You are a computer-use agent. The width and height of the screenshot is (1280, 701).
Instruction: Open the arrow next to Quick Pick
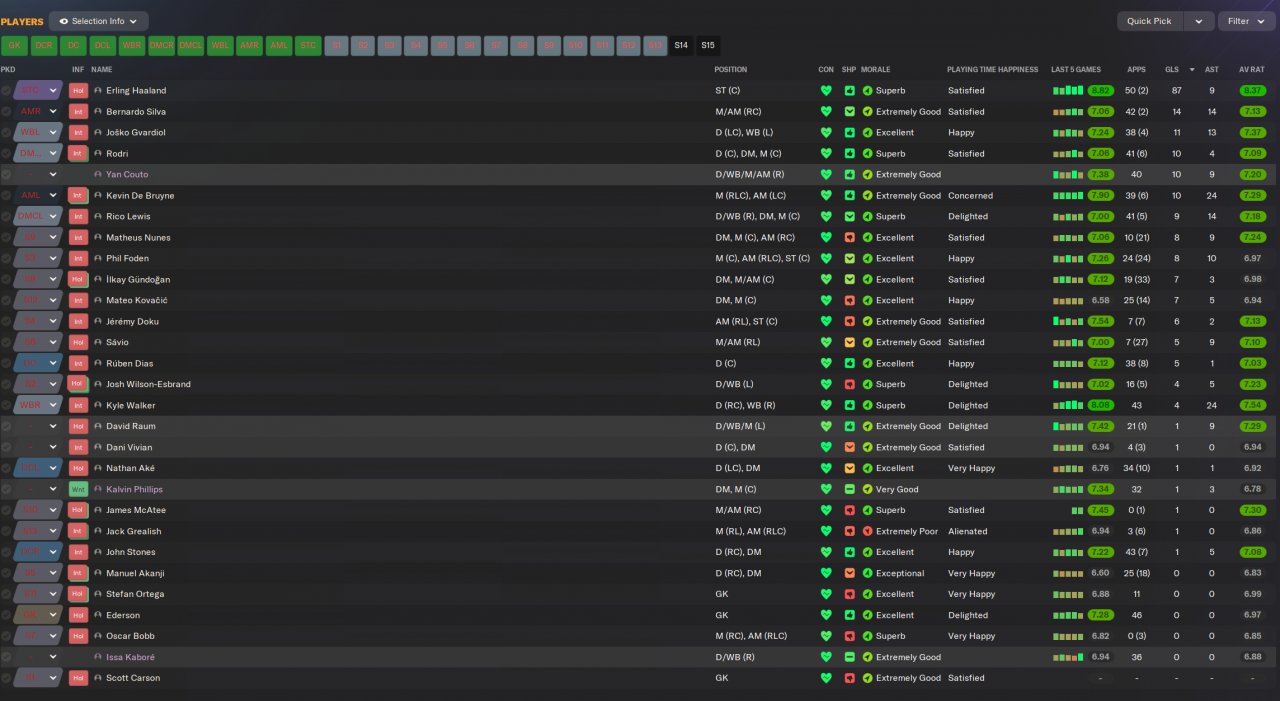click(x=1199, y=21)
